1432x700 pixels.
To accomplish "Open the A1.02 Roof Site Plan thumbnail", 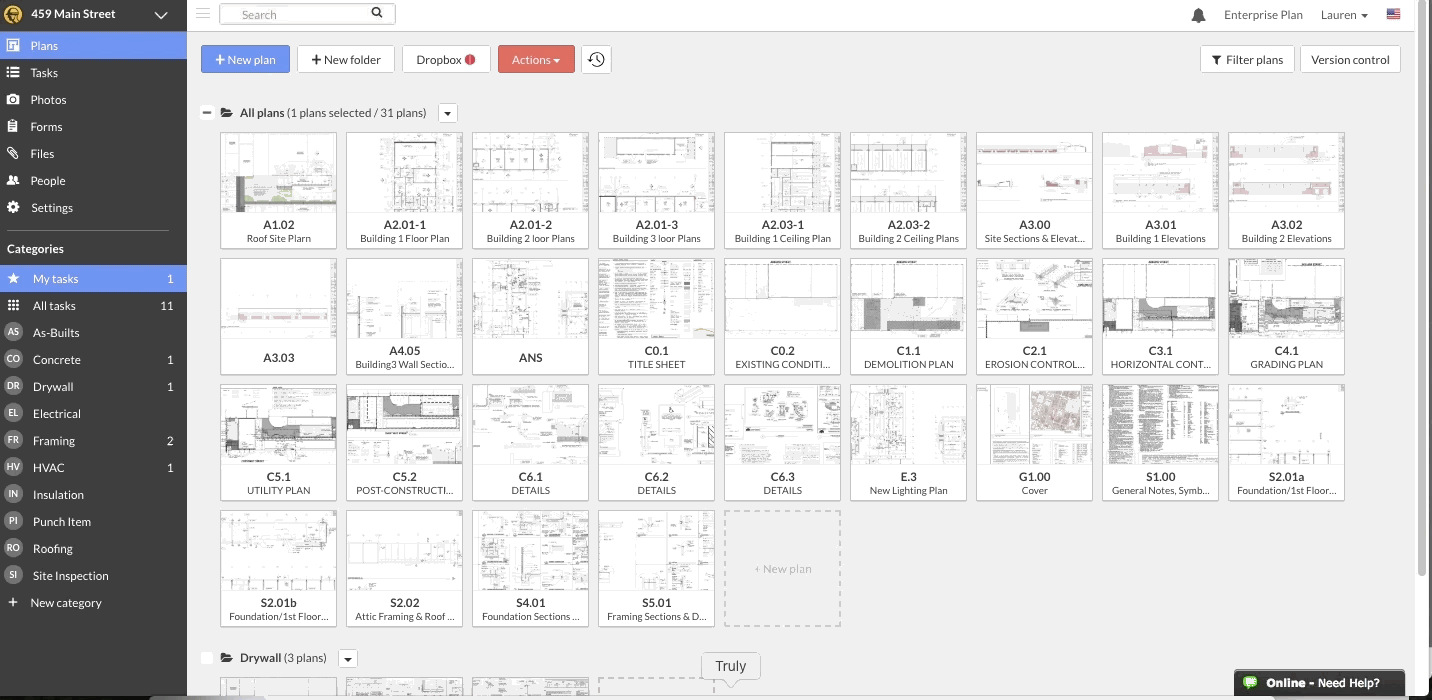I will click(x=279, y=190).
